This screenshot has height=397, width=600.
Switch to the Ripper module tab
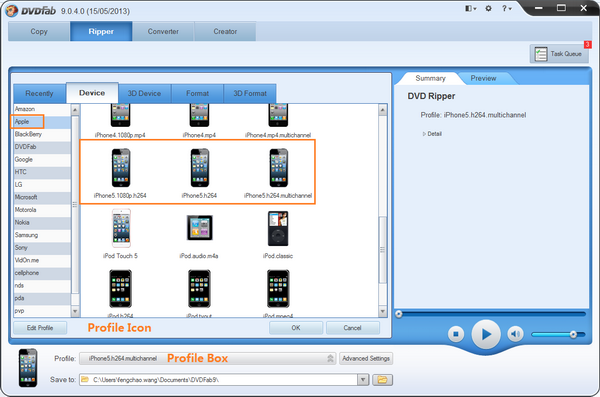101,31
